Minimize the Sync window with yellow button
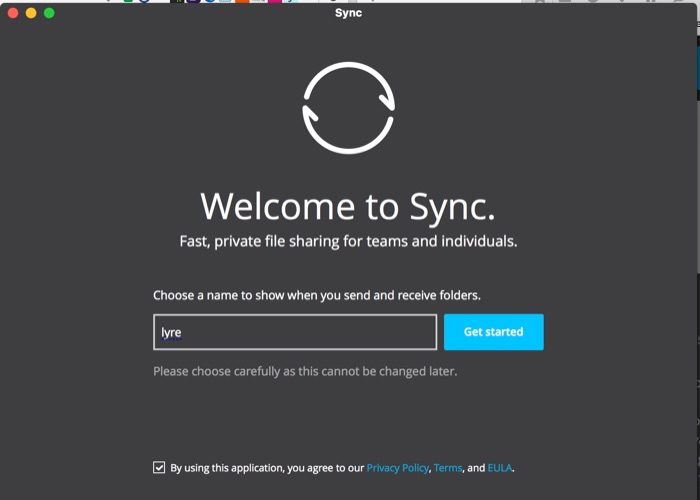This screenshot has width=700, height=500. (x=31, y=13)
